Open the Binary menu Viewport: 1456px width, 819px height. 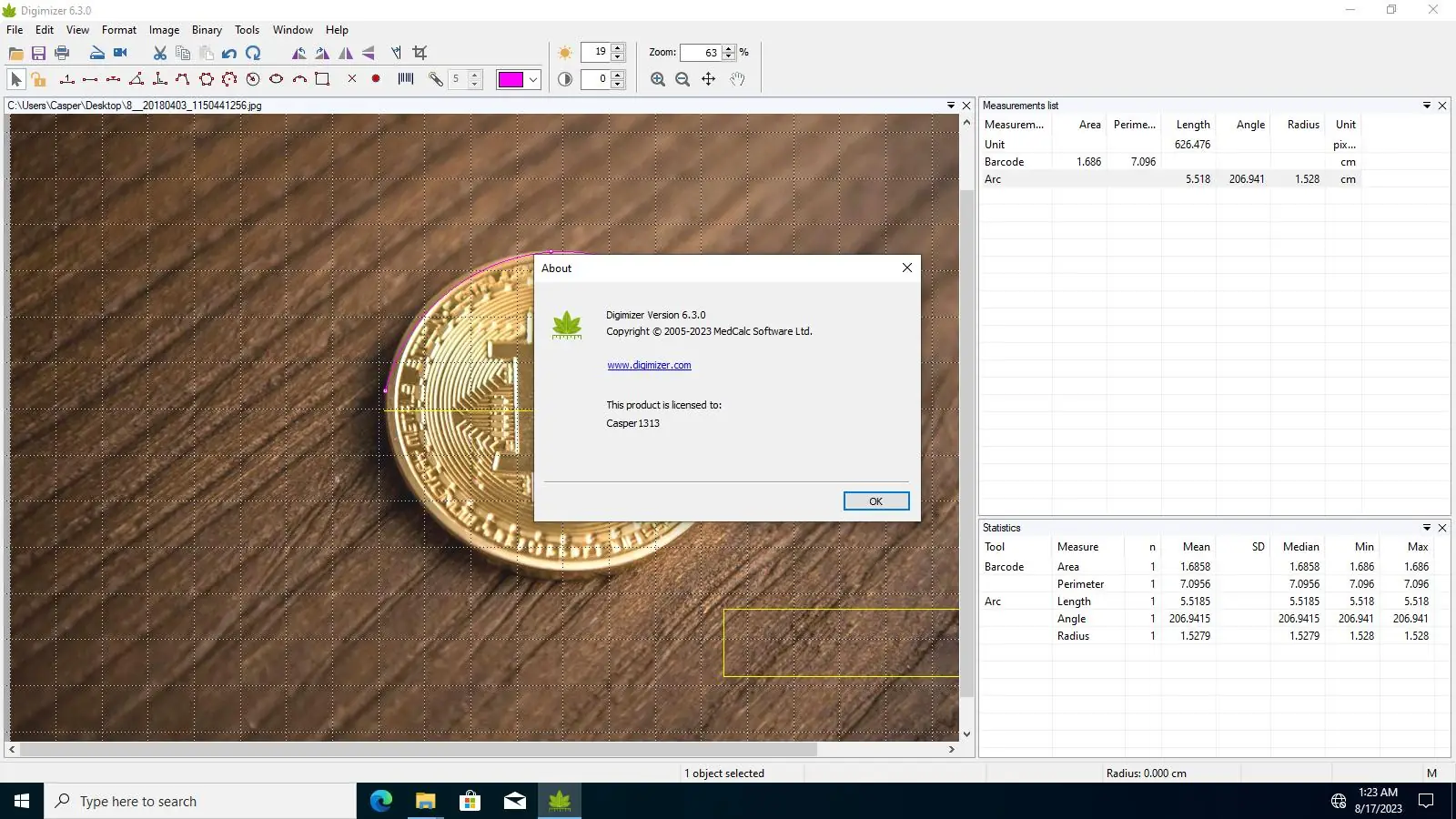207,30
